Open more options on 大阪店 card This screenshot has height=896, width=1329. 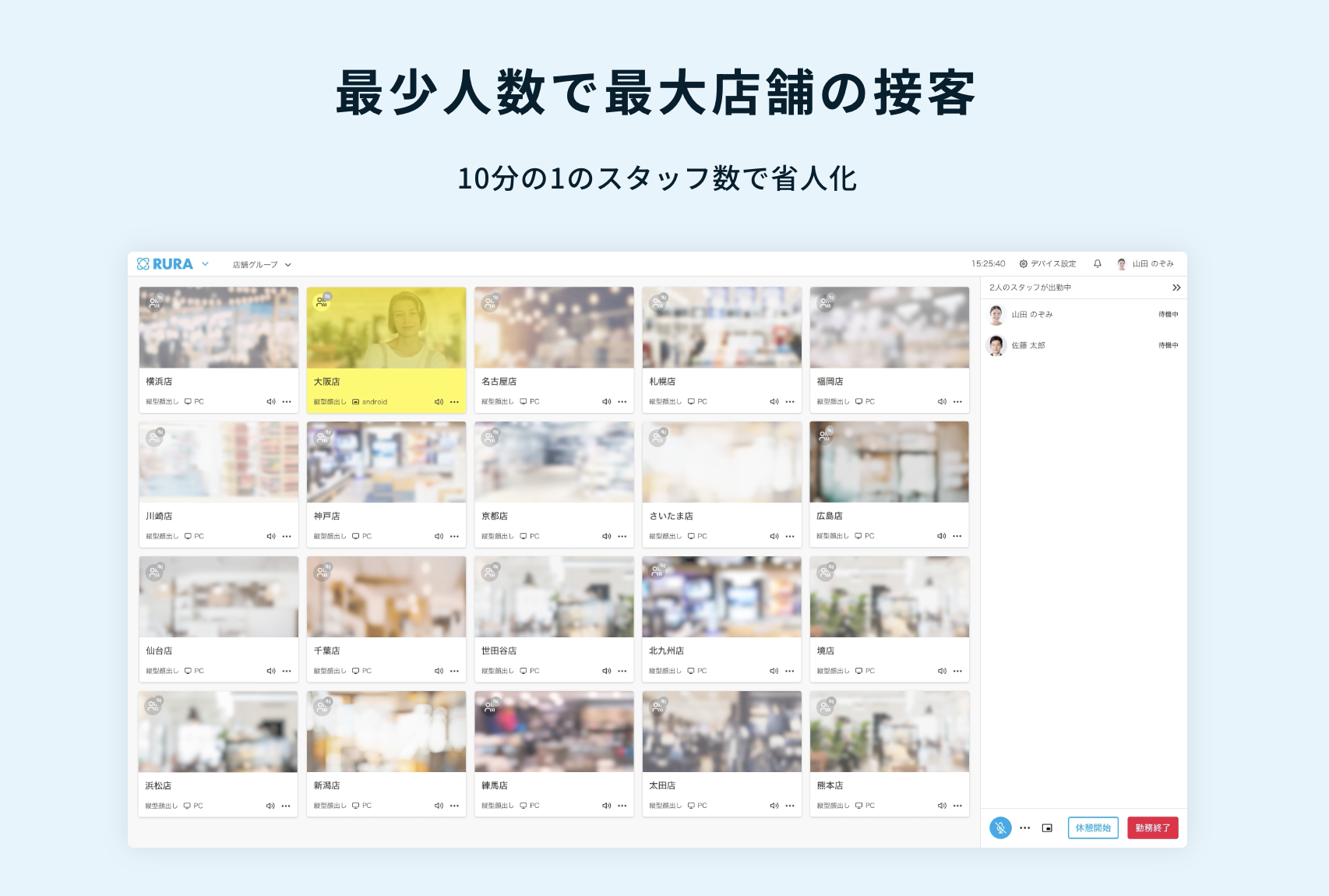(455, 402)
